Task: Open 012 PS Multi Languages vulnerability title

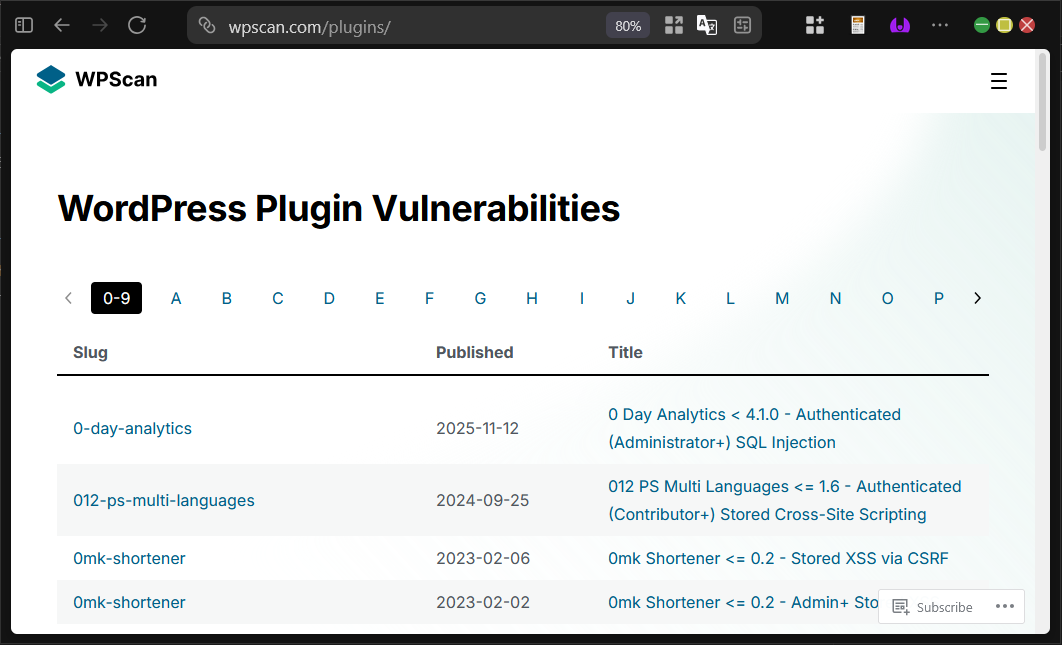Action: (x=785, y=501)
